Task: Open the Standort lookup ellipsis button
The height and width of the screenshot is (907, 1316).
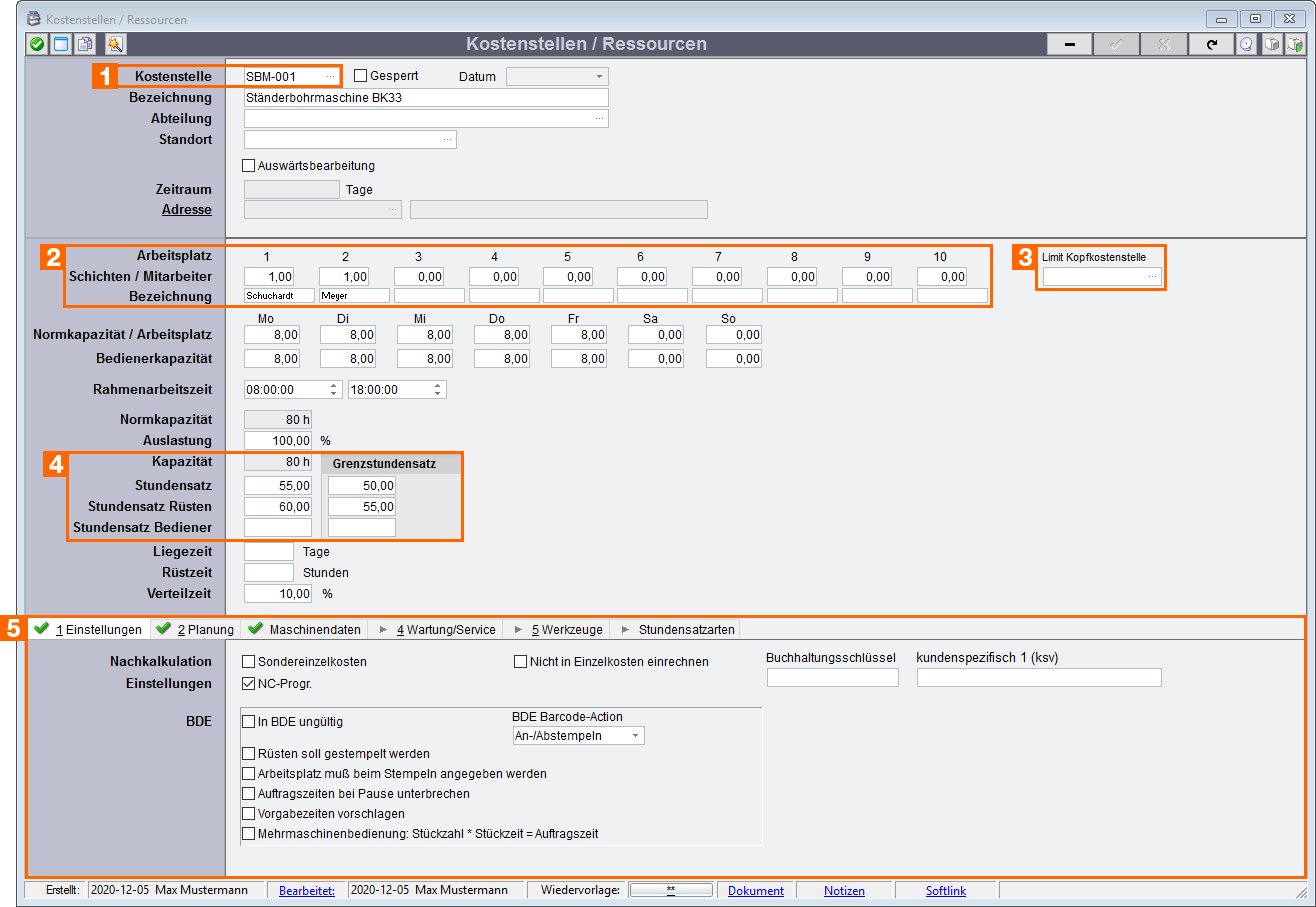Action: (447, 139)
